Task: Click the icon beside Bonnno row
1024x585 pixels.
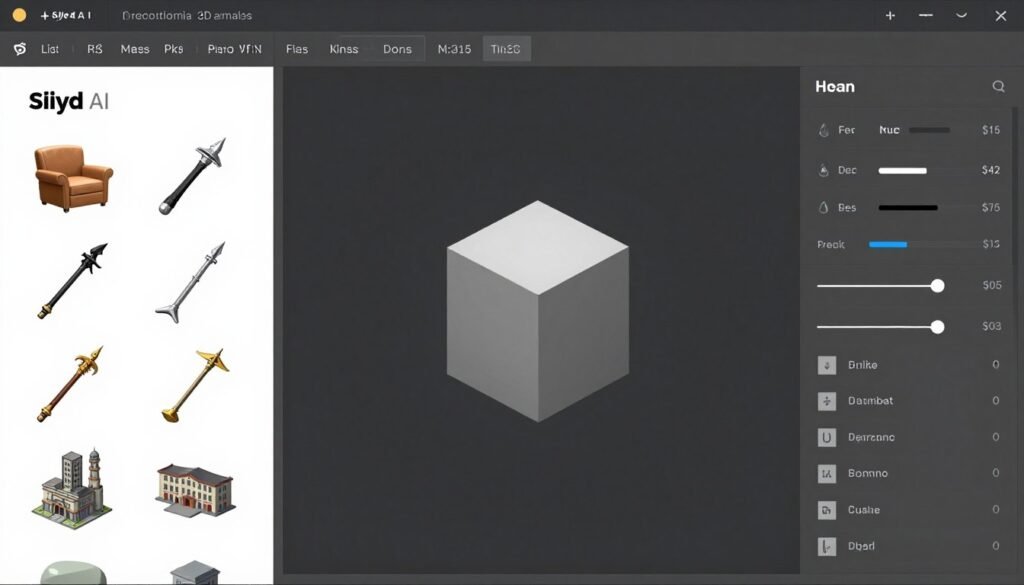Action: tap(827, 473)
